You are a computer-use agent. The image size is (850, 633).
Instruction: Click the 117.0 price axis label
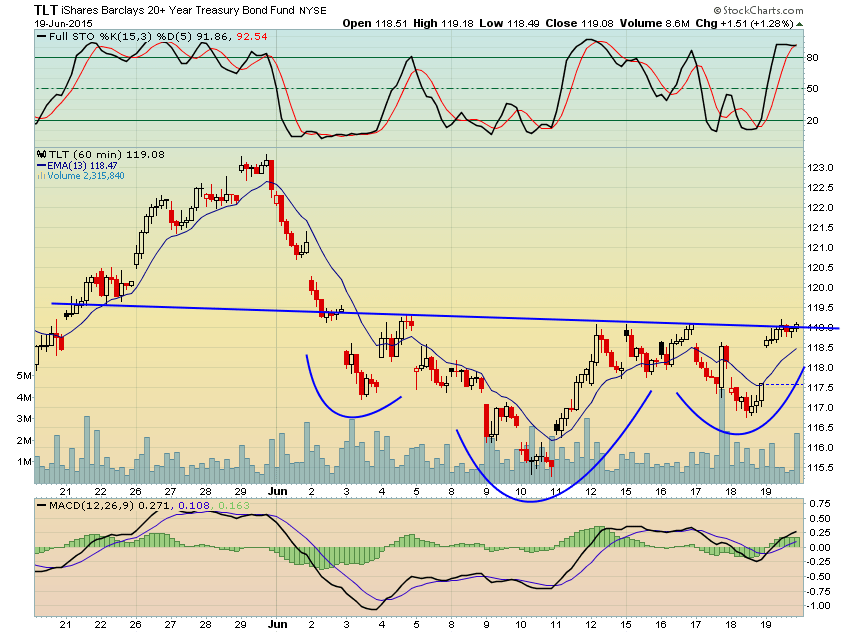pyautogui.click(x=820, y=408)
